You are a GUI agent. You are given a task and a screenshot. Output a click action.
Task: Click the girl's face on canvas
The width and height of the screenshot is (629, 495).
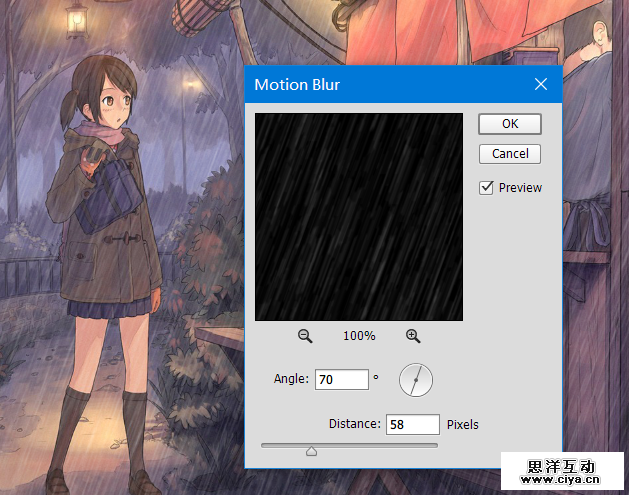(114, 103)
